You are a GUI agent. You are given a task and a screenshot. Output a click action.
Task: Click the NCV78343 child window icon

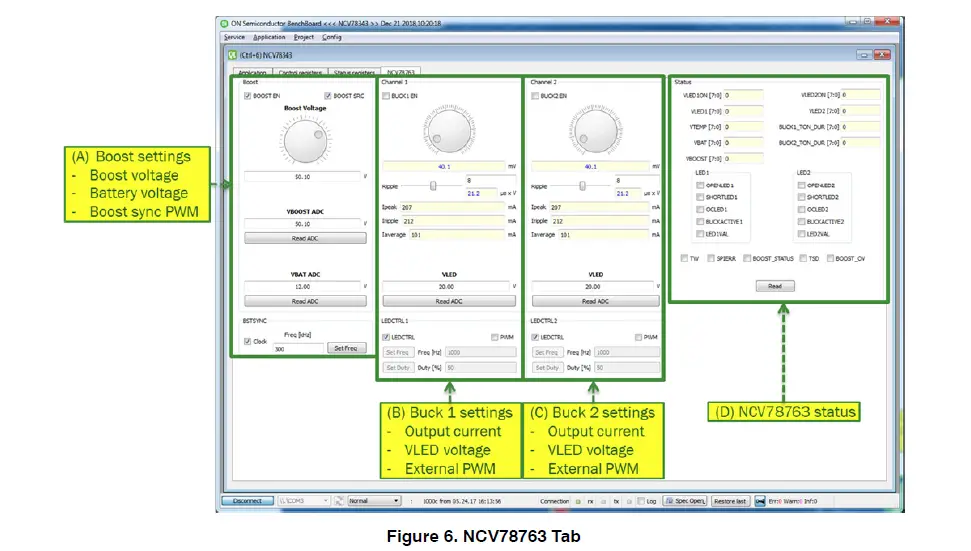click(x=232, y=55)
